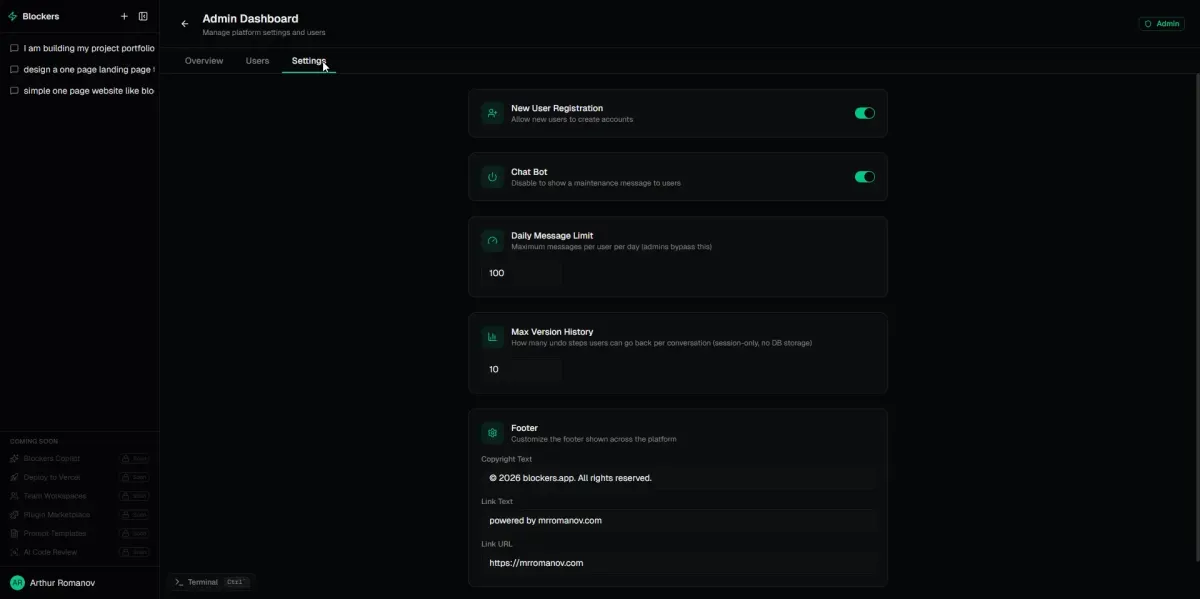
Task: Click the Footer section gear icon
Action: coord(492,433)
